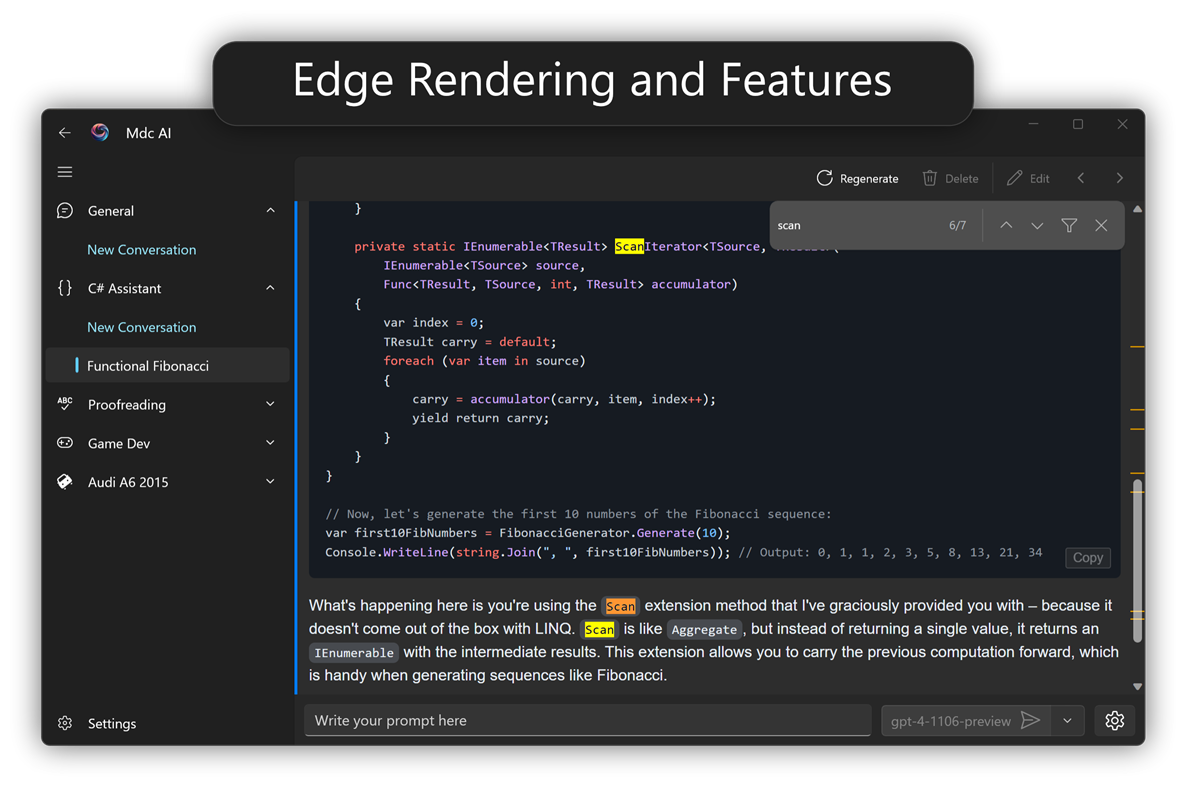1187x787 pixels.
Task: Click the gpt-4-1106-preview model name
Action: tap(951, 721)
